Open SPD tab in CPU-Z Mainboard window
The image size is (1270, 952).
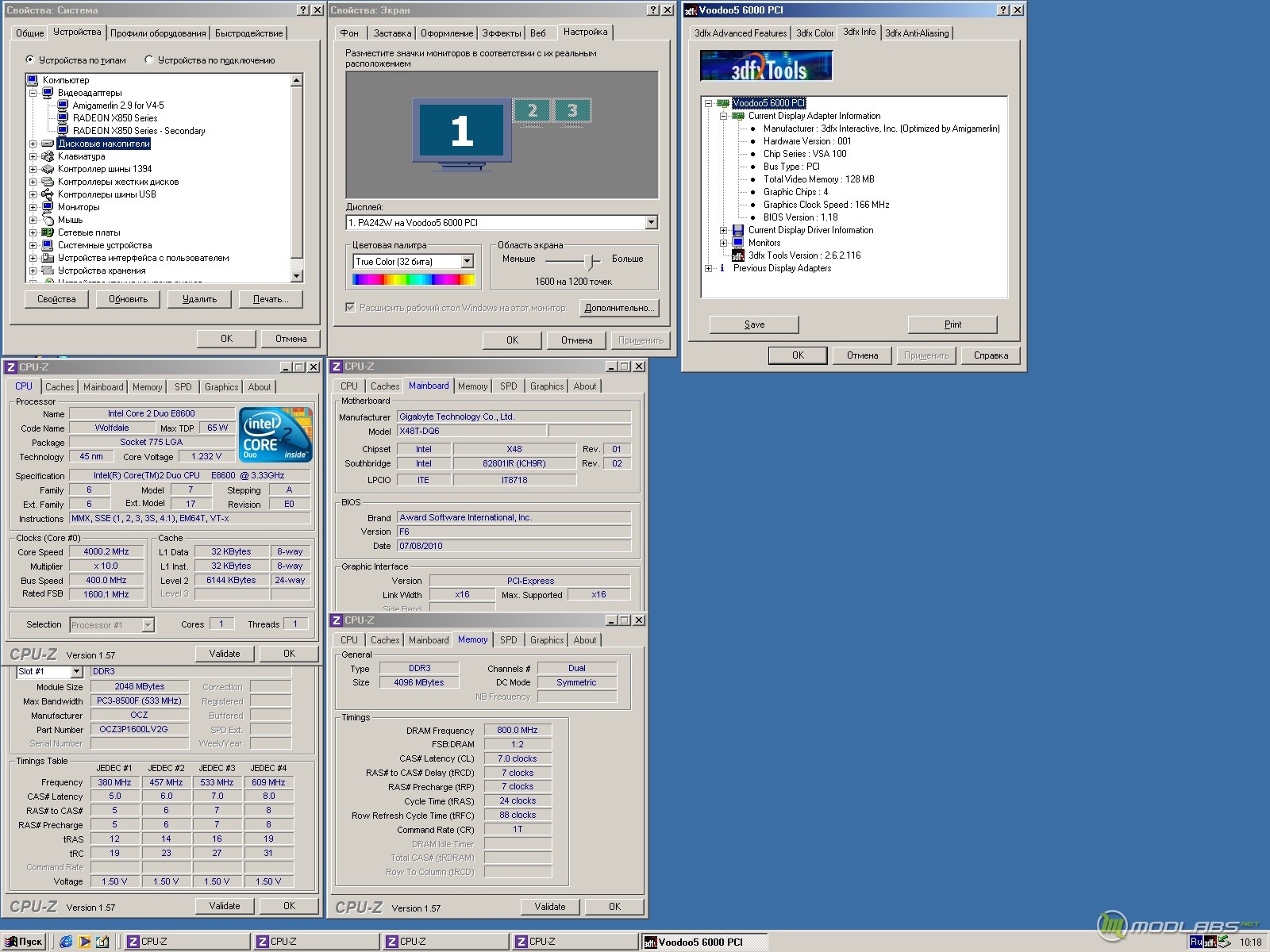point(509,386)
